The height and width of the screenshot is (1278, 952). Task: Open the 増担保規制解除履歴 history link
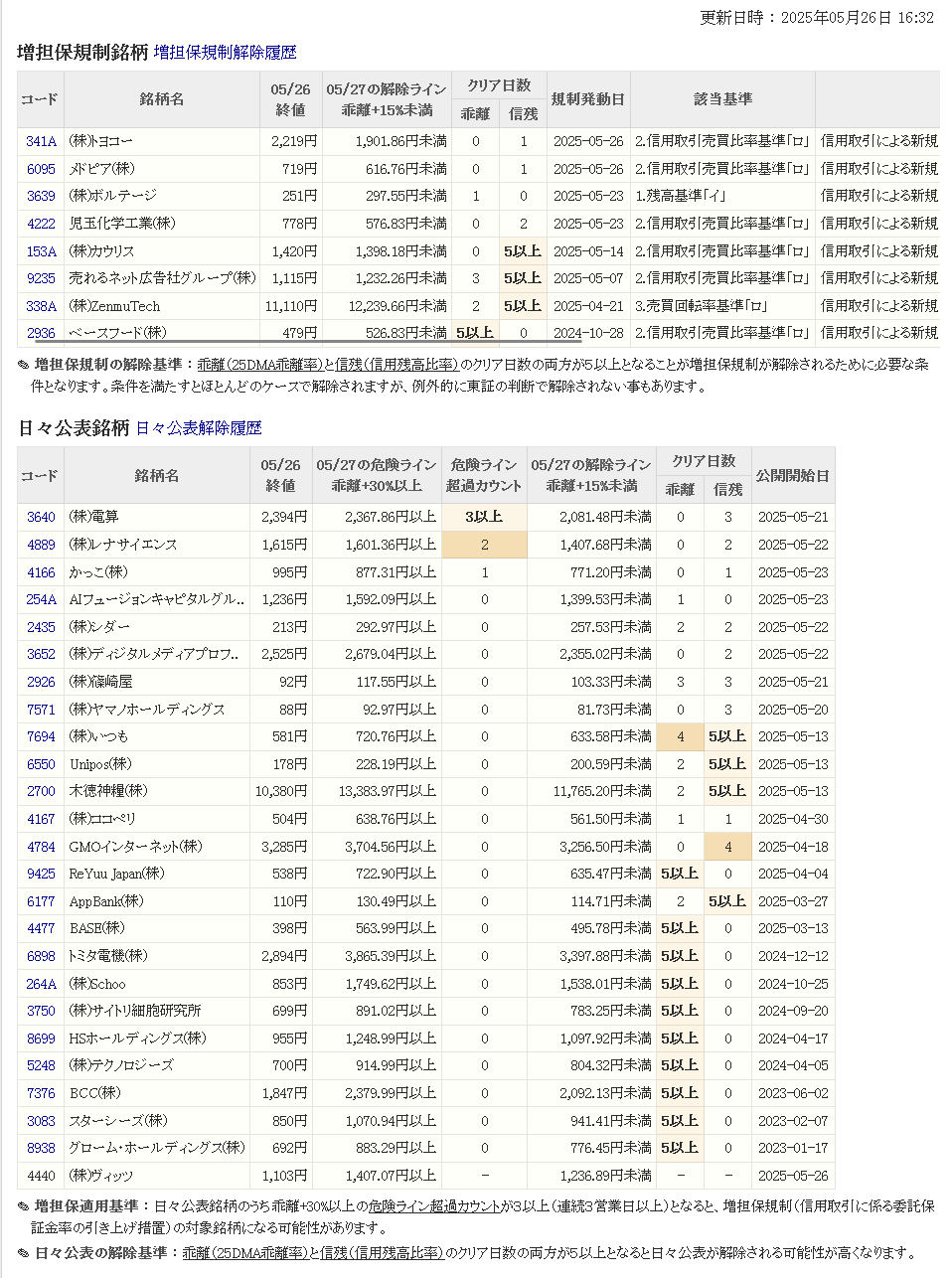tap(225, 52)
